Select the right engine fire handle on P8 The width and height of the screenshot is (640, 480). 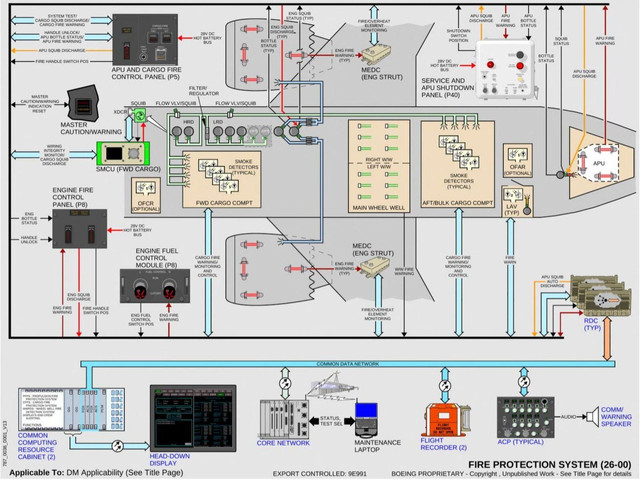(x=92, y=233)
